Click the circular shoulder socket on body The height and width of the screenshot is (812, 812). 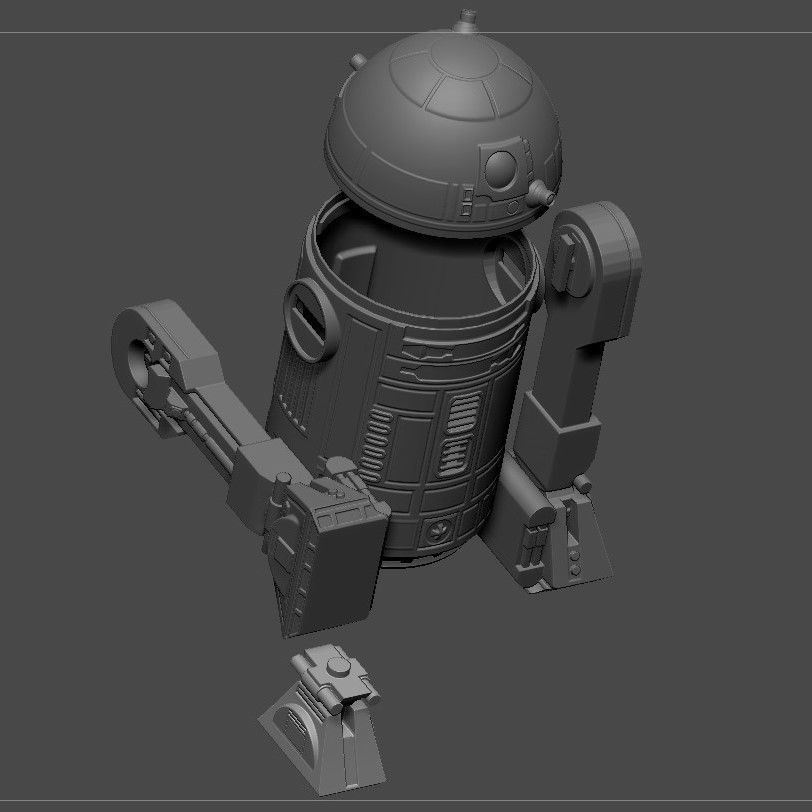(x=312, y=320)
